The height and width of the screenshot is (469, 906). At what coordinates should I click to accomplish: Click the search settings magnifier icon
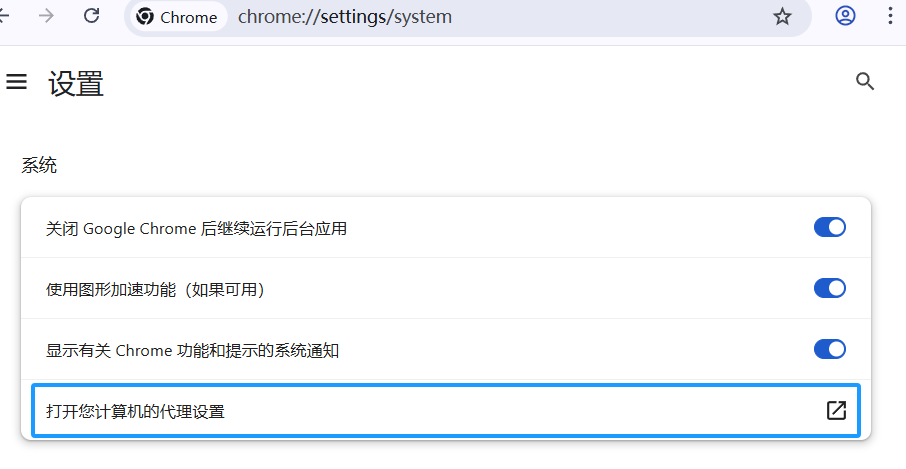865,82
